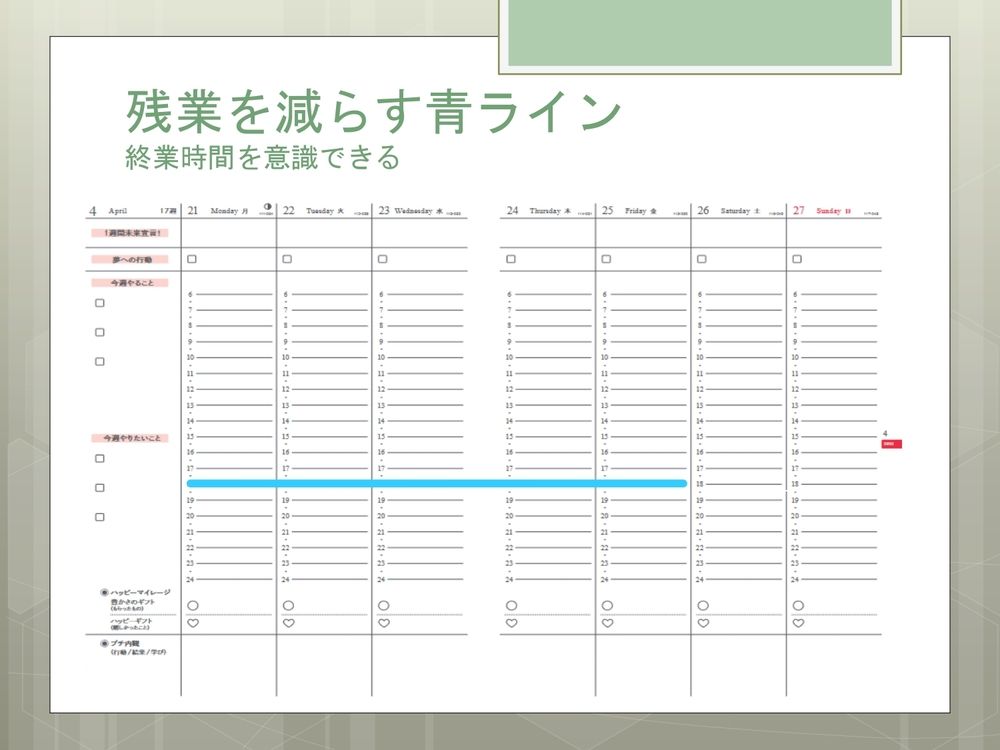This screenshot has height=750, width=1000.
Task: Click the 1週間未来宣言 pink label
Action: [130, 233]
